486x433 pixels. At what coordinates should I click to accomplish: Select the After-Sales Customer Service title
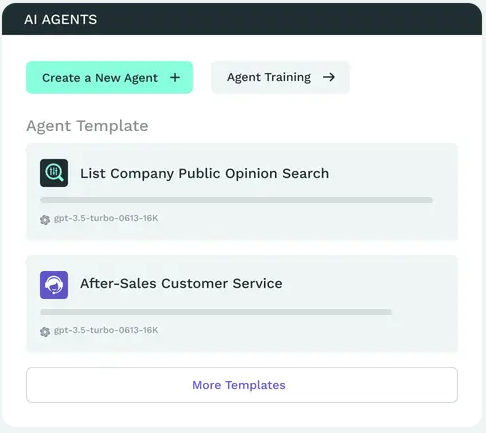coord(181,284)
